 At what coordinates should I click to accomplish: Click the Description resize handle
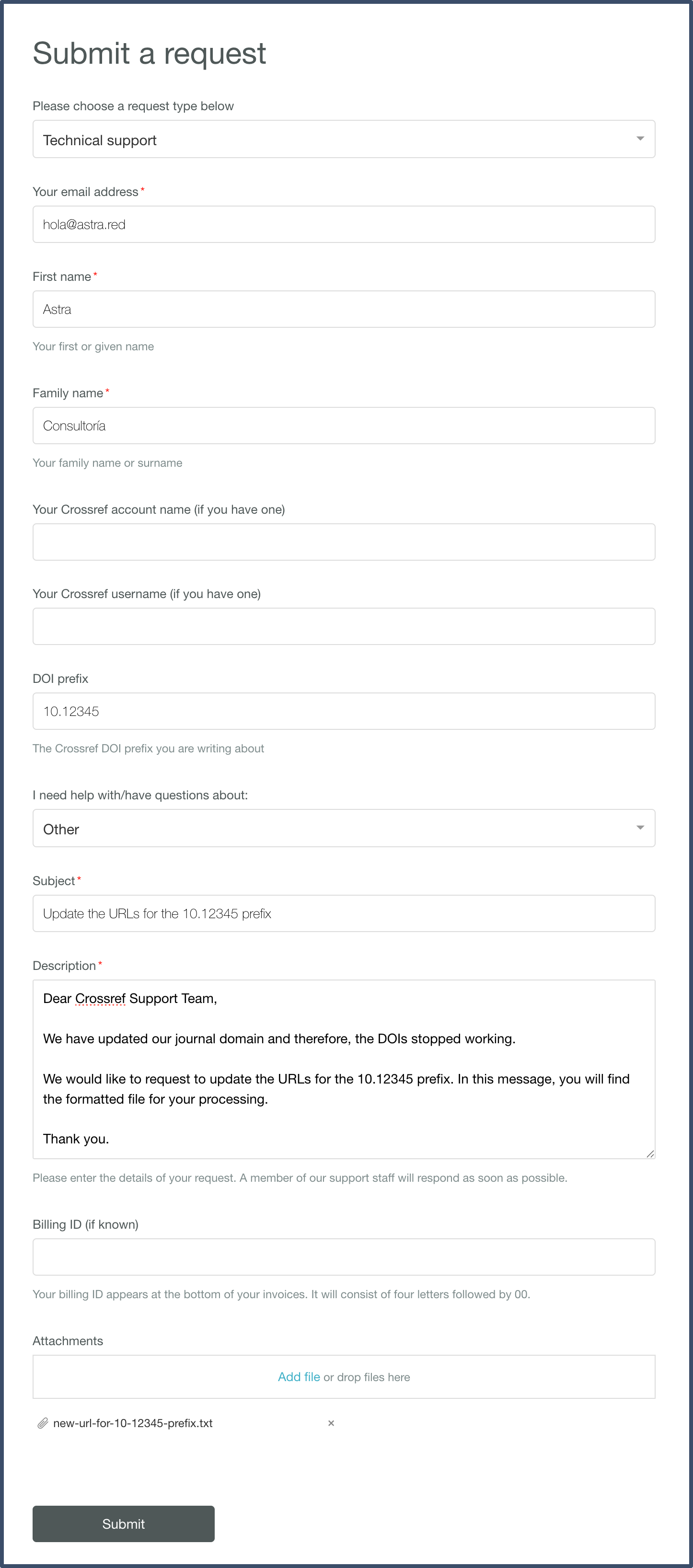(650, 1153)
